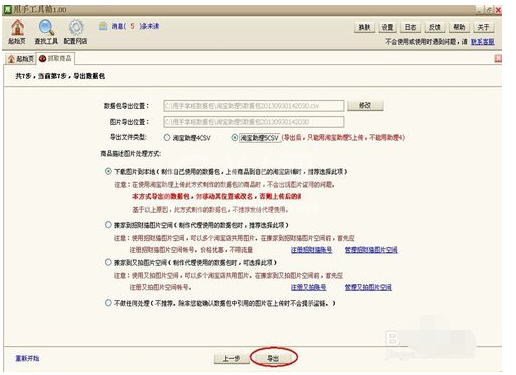
Task: Click the 关于 about button
Action: 484,27
